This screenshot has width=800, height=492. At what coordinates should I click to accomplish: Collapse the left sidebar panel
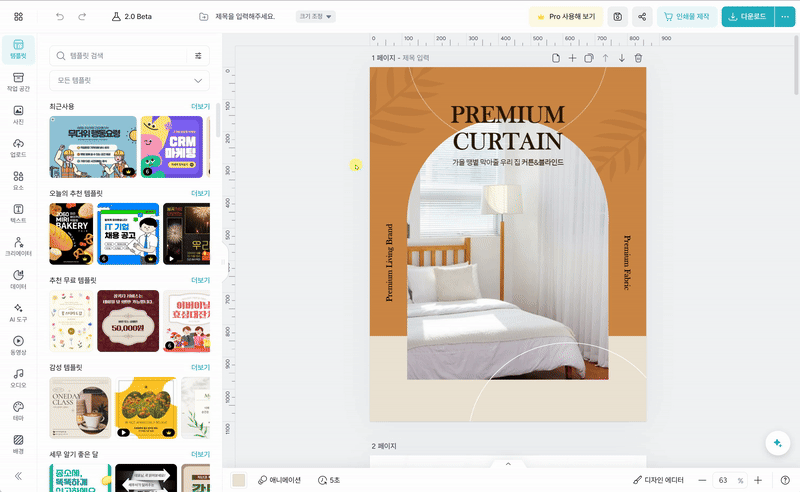tap(18, 475)
